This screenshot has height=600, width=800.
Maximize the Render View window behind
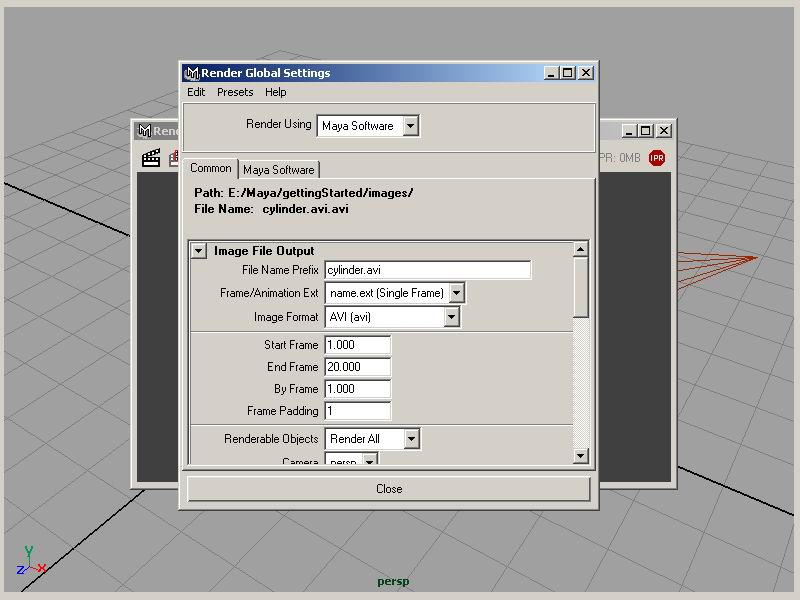coord(646,131)
